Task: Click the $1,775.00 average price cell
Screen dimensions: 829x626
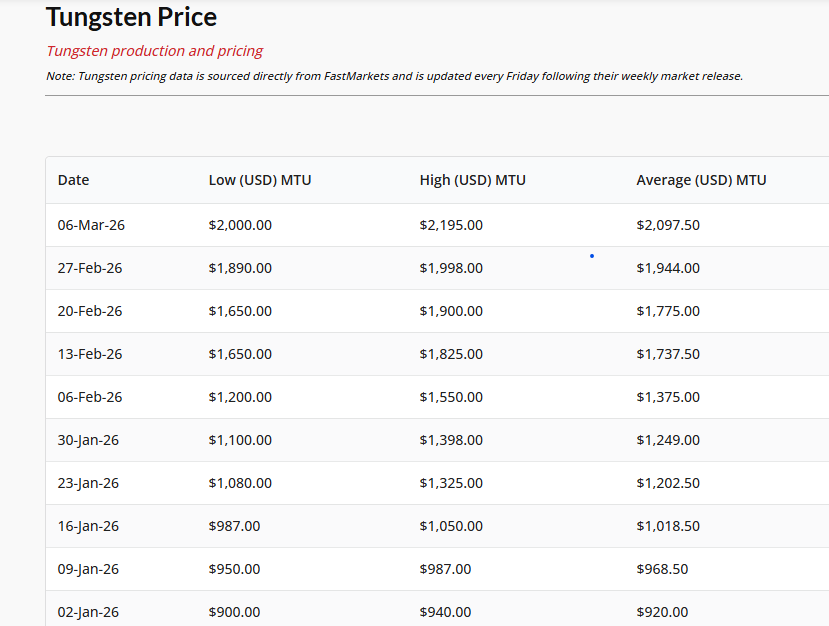Action: pos(668,311)
